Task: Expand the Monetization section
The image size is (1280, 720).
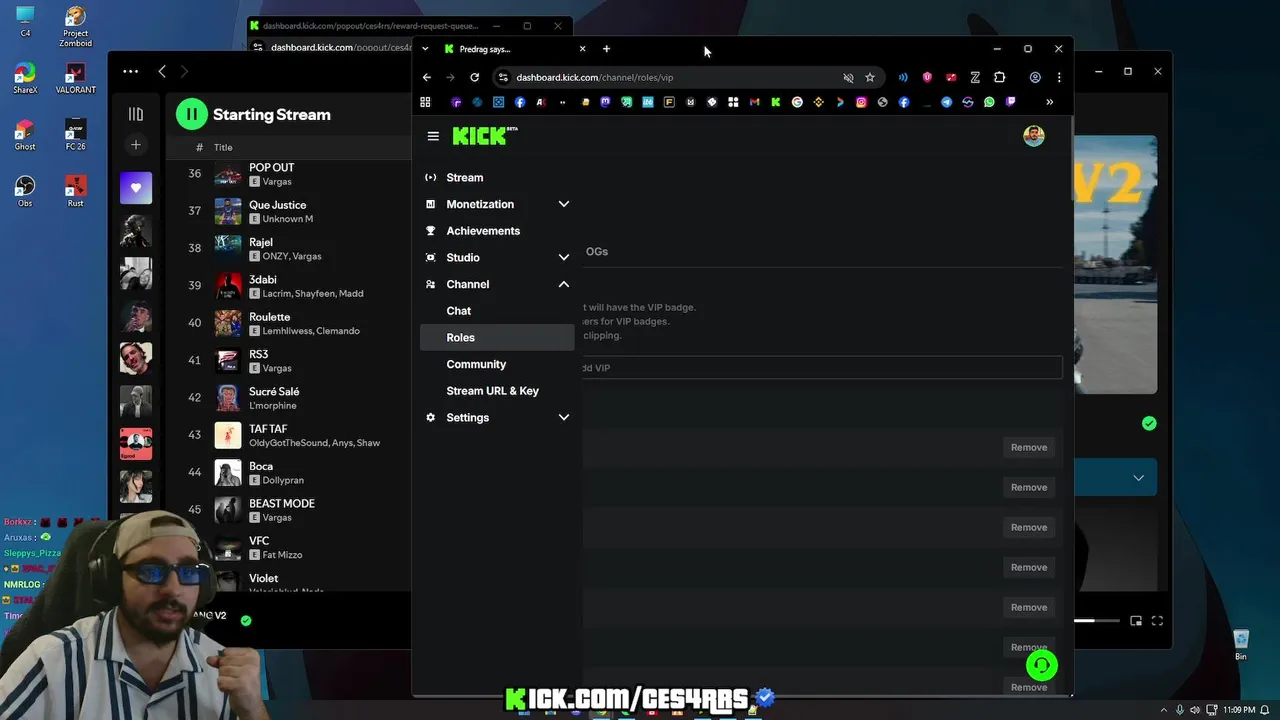Action: click(564, 204)
